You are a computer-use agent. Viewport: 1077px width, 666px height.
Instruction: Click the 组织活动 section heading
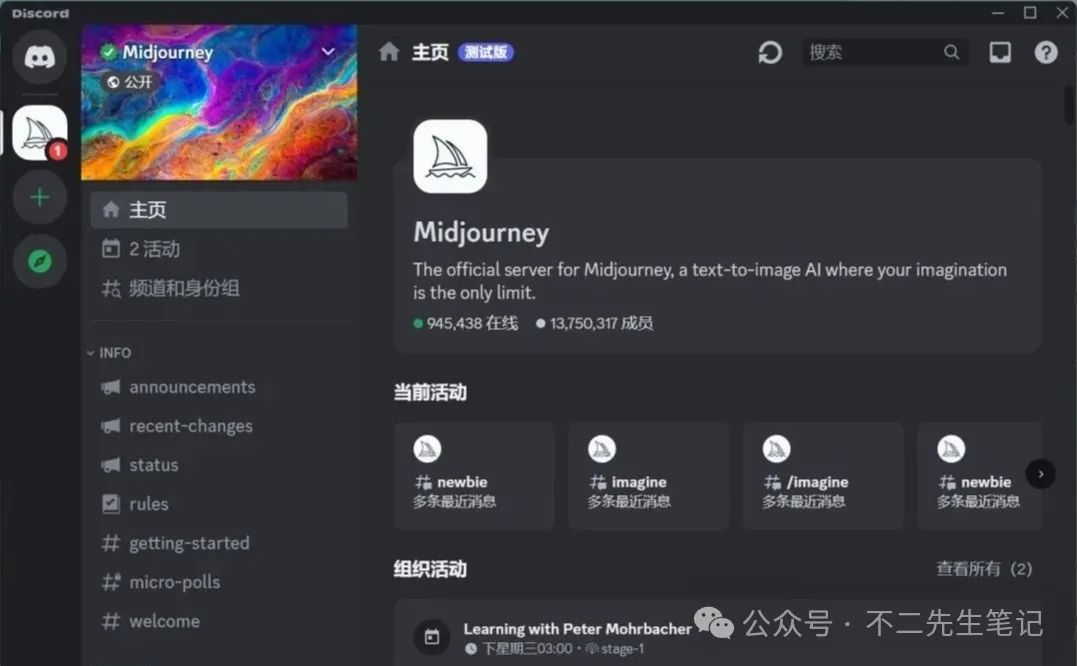(430, 569)
